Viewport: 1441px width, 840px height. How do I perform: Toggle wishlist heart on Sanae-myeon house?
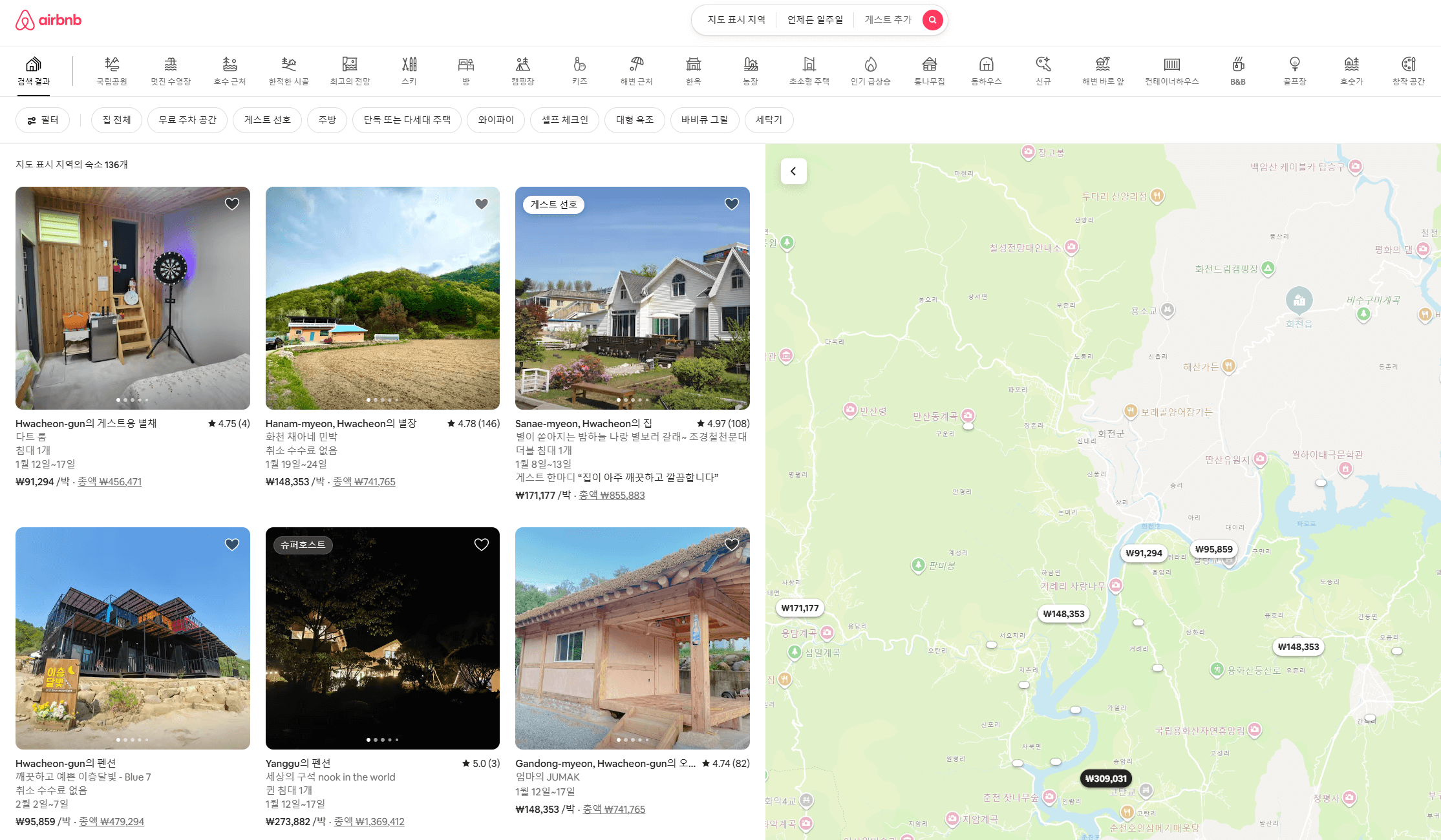(731, 204)
